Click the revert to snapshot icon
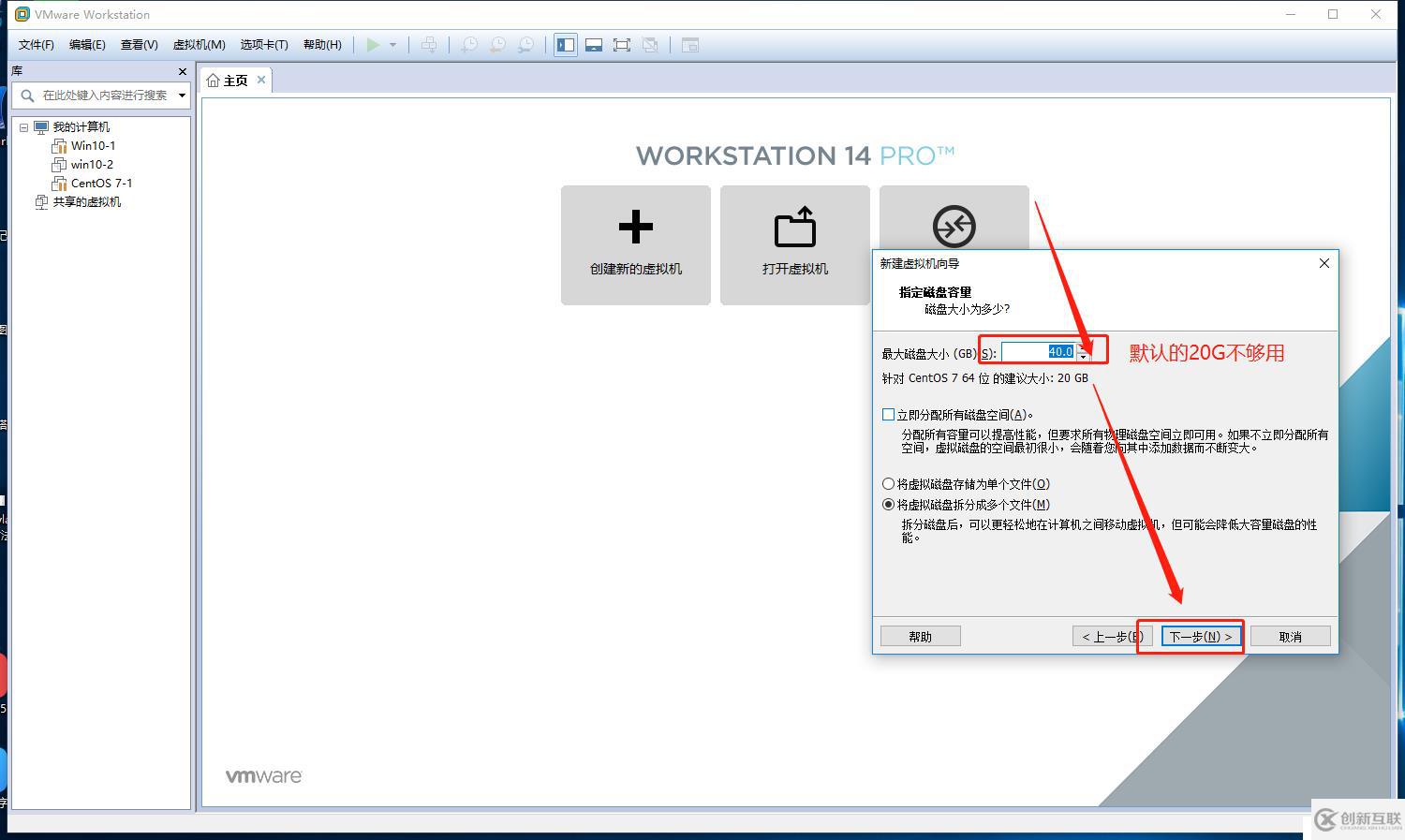The width and height of the screenshot is (1405, 840). coord(497,45)
